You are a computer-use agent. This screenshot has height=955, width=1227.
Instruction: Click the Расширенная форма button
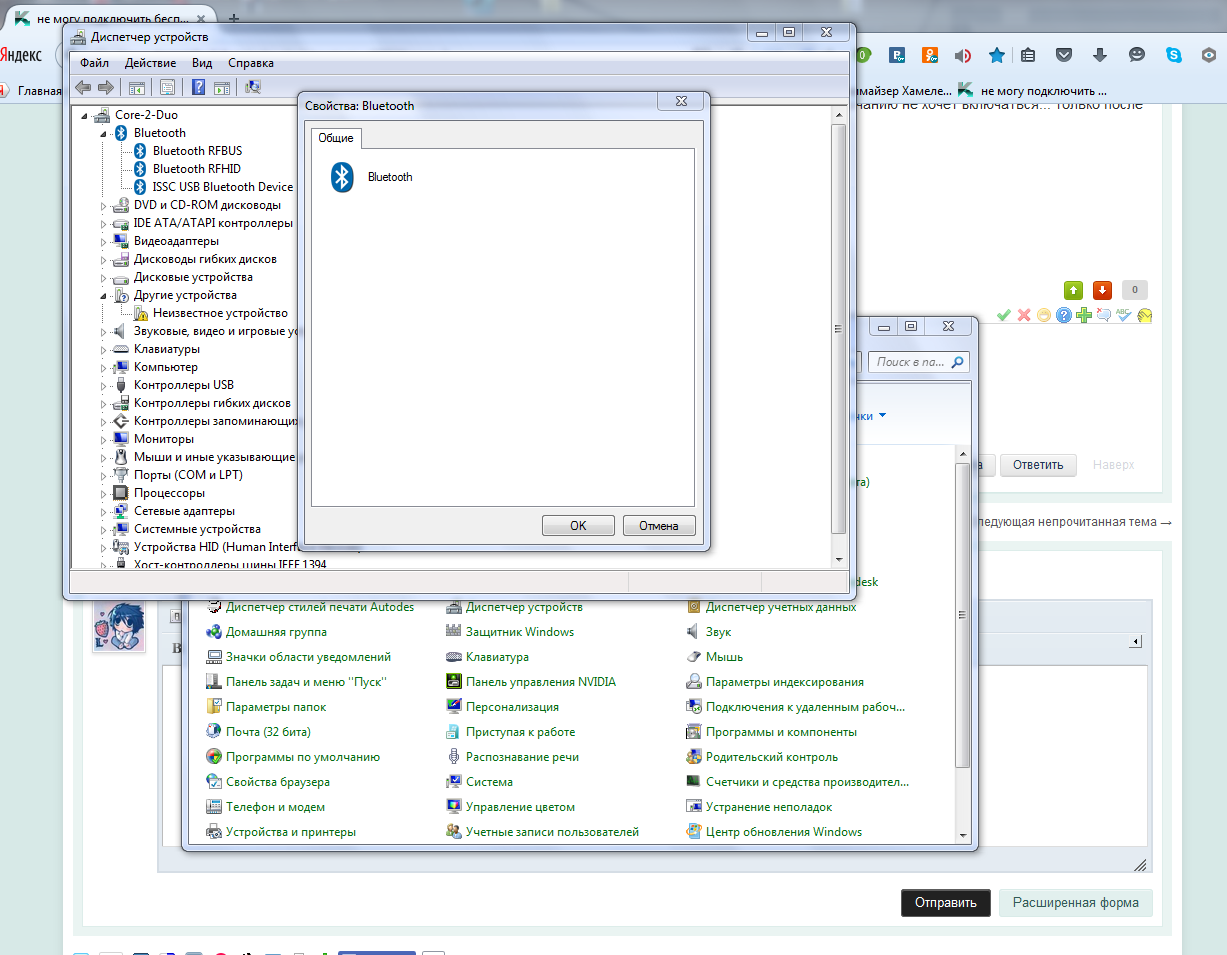[1076, 902]
